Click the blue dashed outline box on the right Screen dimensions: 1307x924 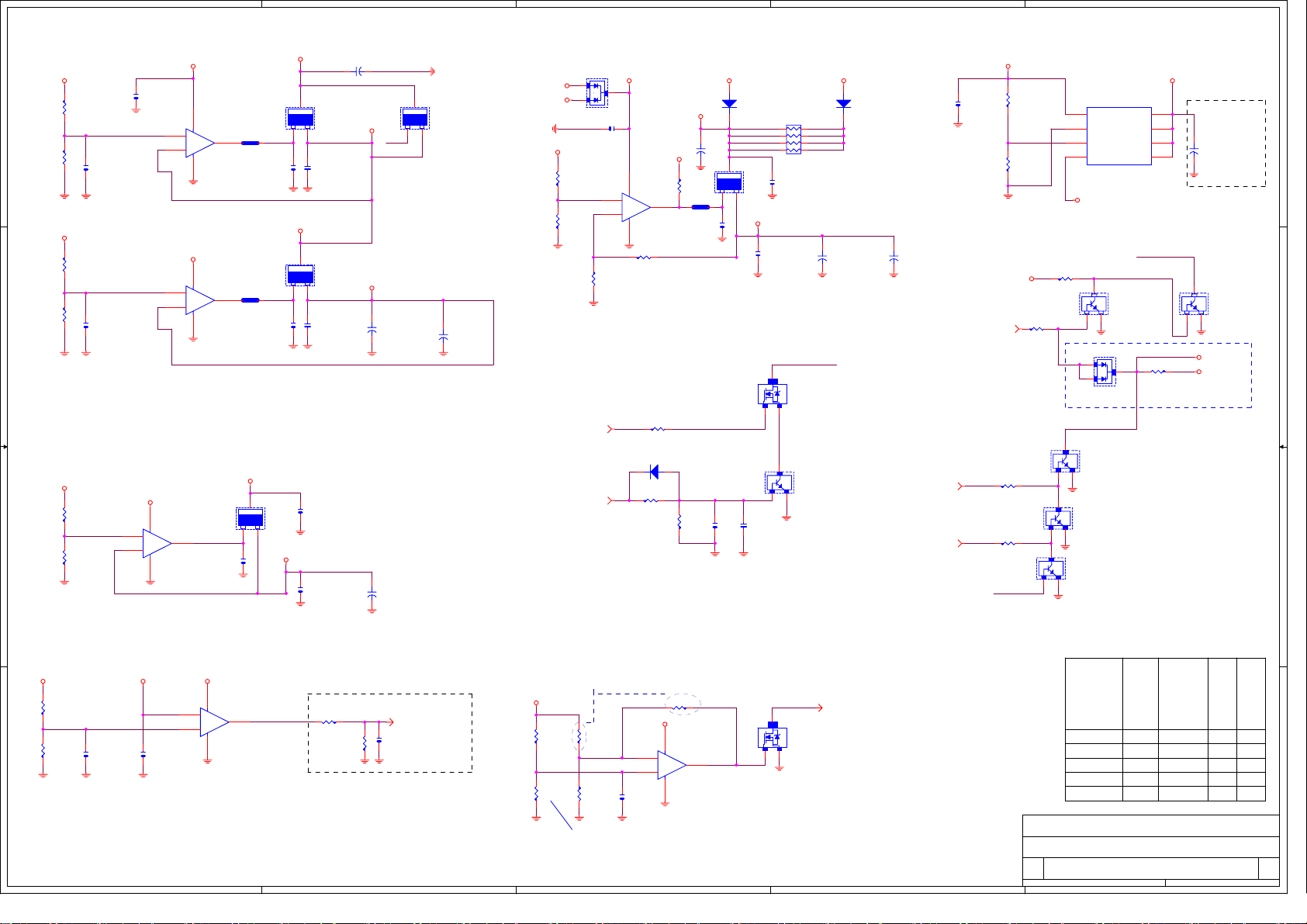coord(1158,375)
